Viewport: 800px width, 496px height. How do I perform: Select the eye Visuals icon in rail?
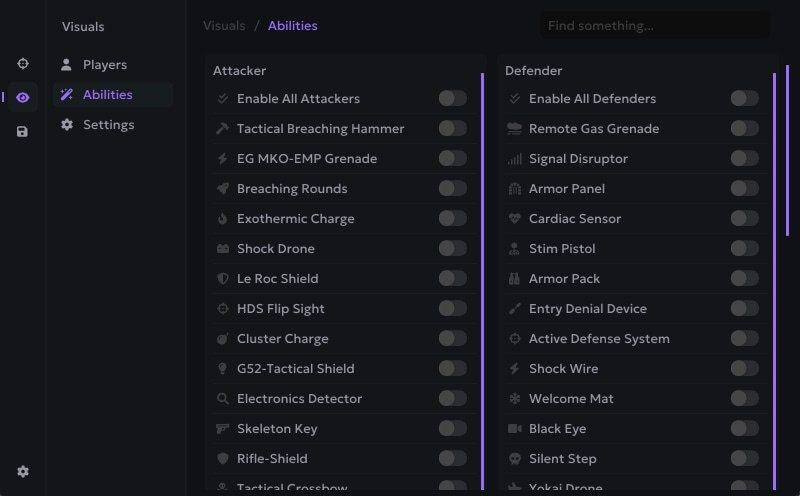click(23, 97)
